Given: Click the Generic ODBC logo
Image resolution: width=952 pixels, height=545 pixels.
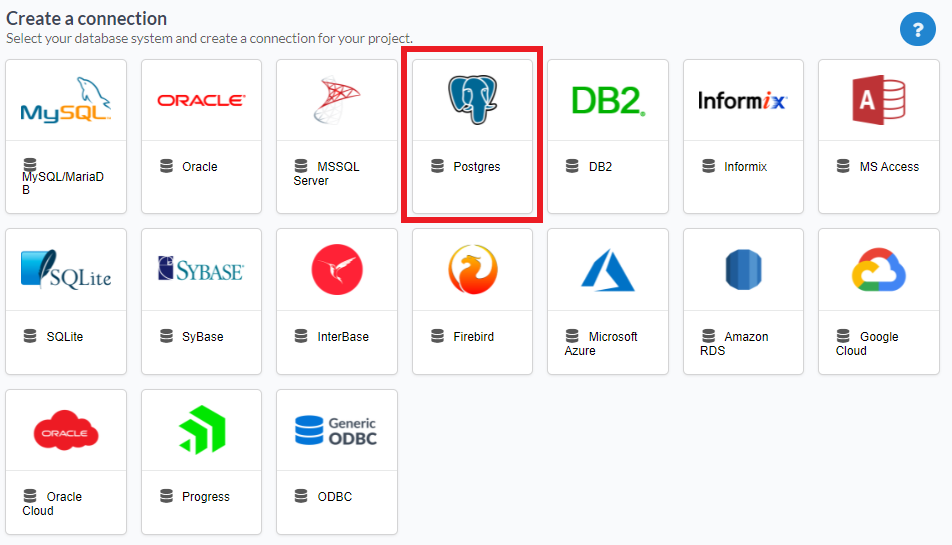Looking at the screenshot, I should point(336,430).
